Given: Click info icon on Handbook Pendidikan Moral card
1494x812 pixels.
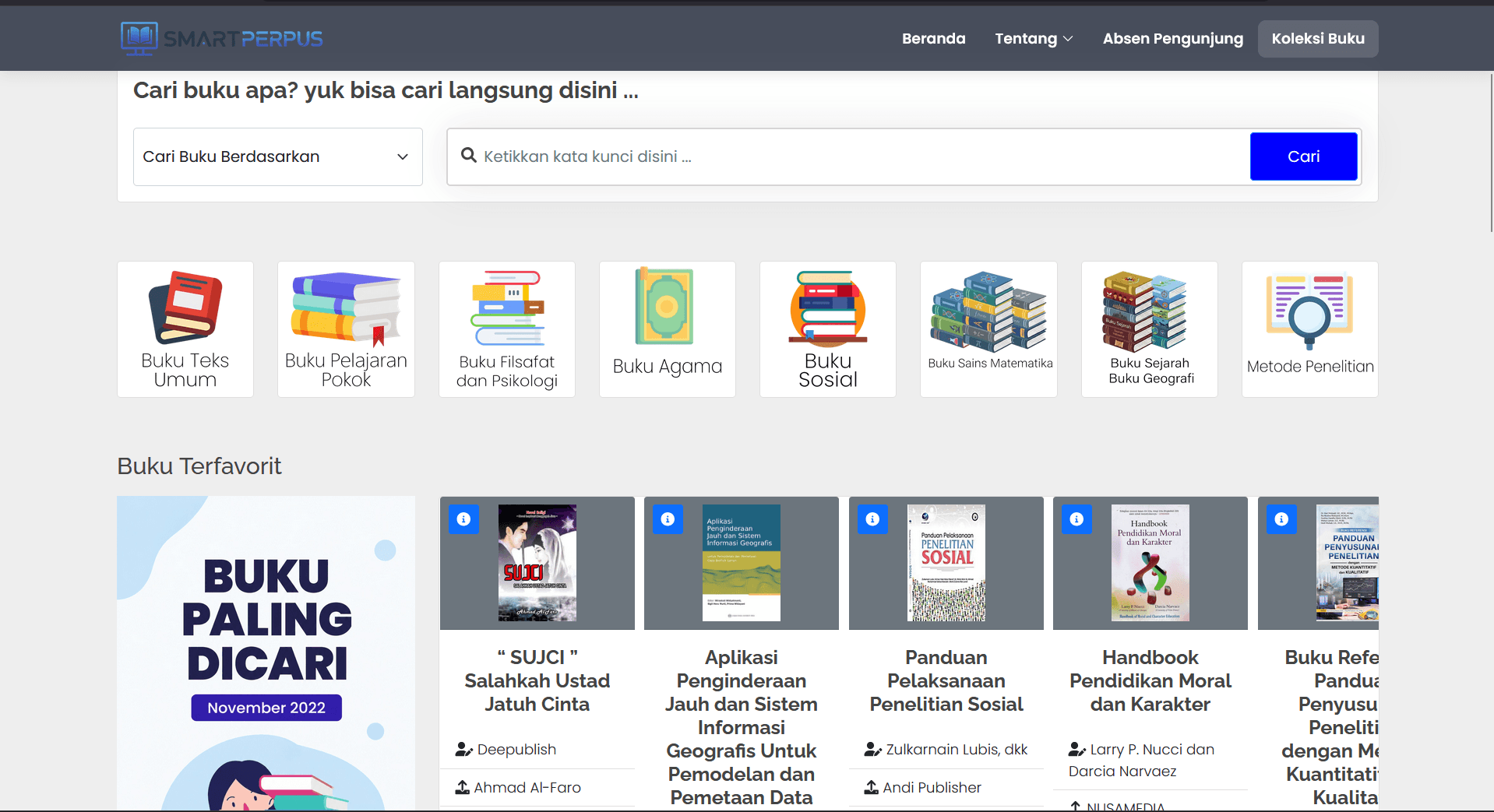Looking at the screenshot, I should [1076, 519].
